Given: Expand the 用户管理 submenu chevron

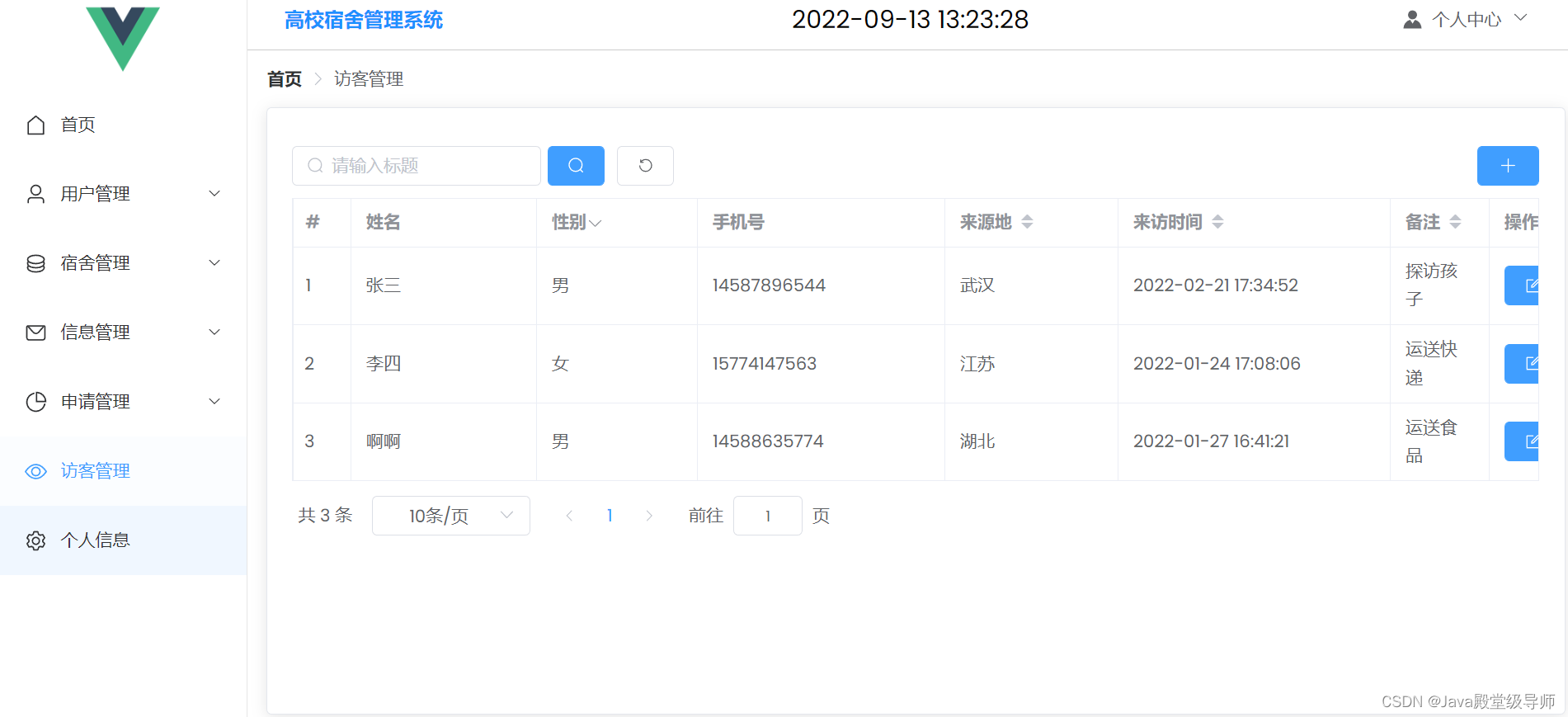Looking at the screenshot, I should [x=214, y=194].
